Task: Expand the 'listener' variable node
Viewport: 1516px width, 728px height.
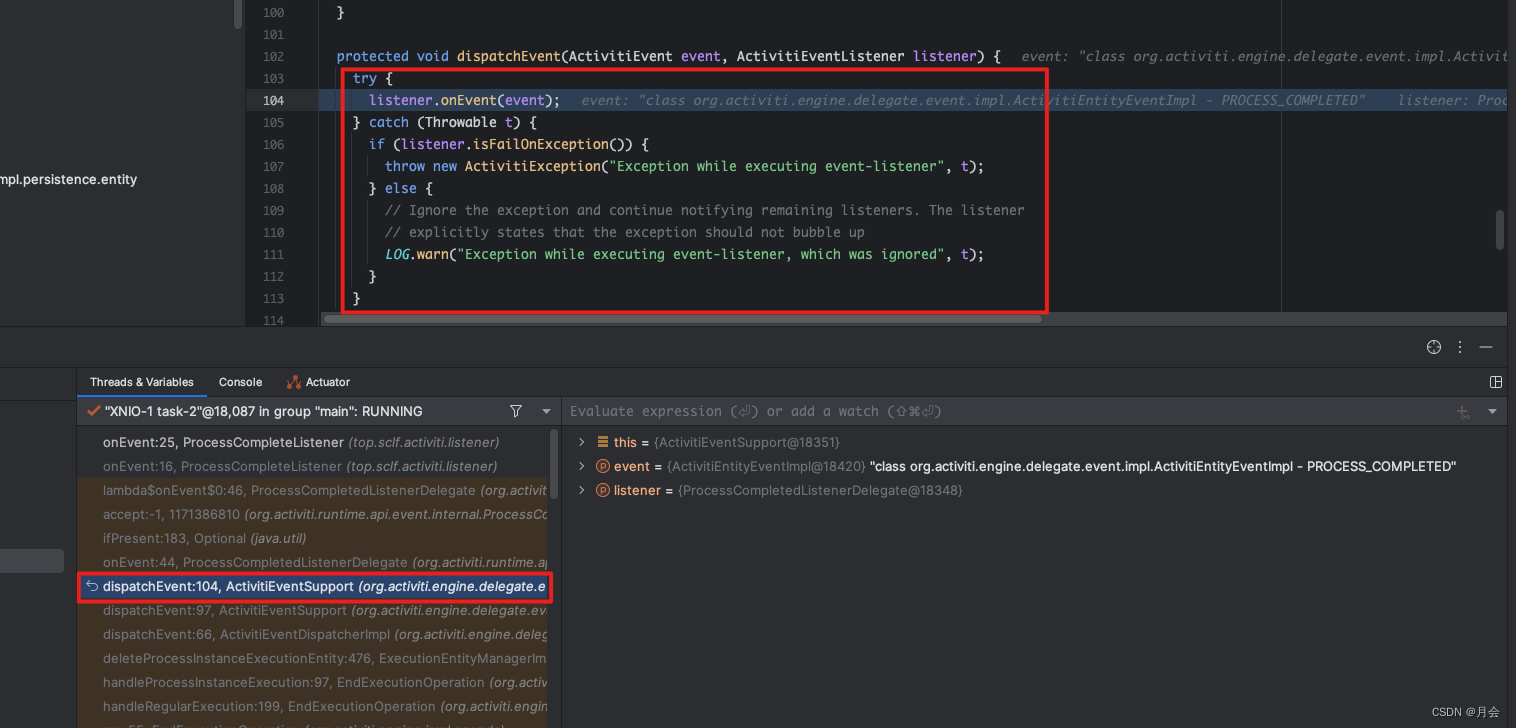Action: [582, 490]
